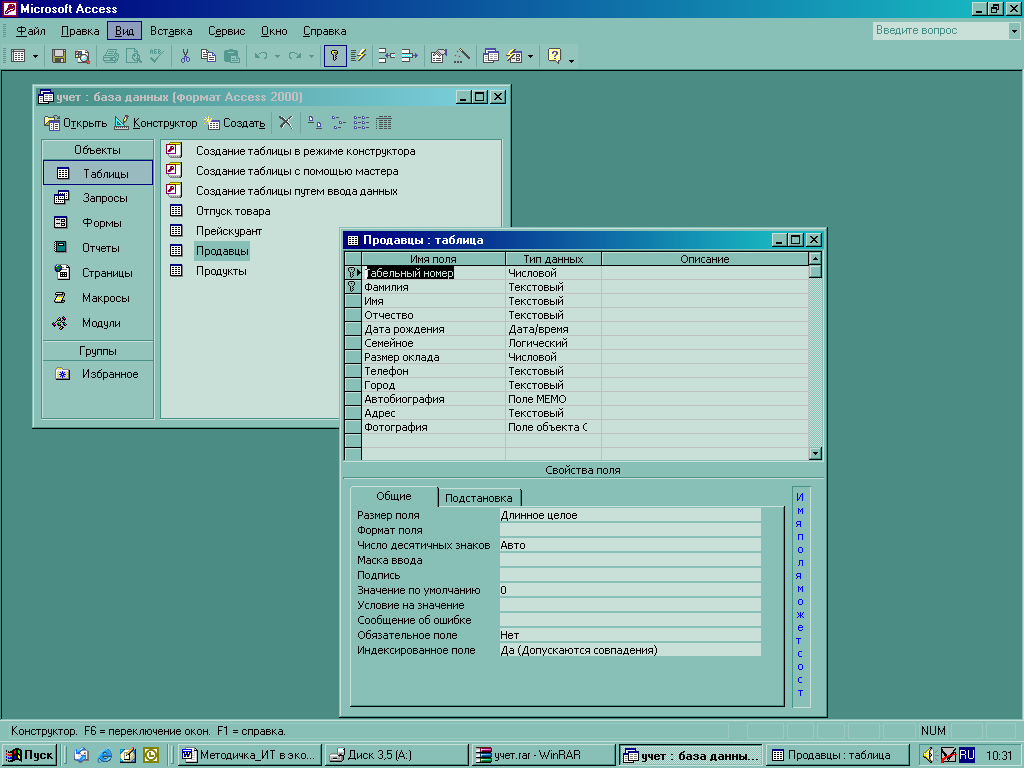
Task: Click the View (table) toolbar icon
Action: click(x=19, y=56)
